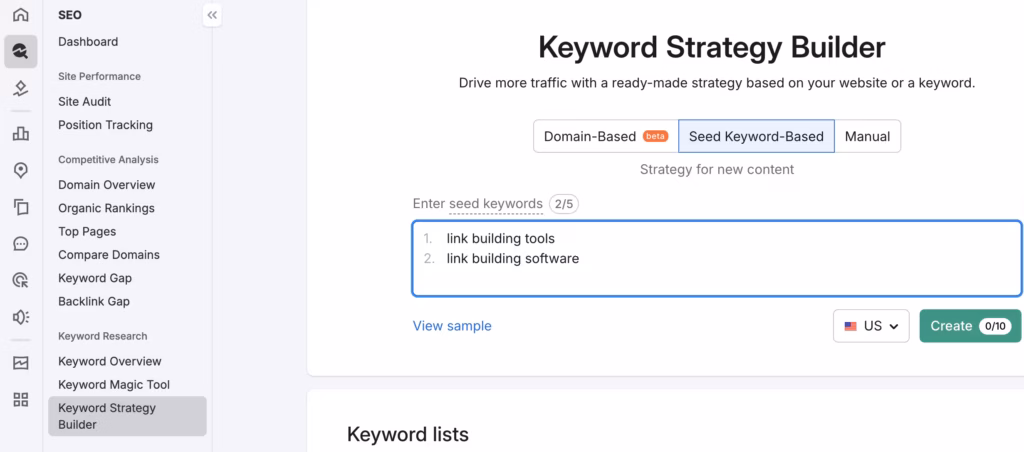Click the Create button
This screenshot has height=452, width=1024.
(x=970, y=326)
